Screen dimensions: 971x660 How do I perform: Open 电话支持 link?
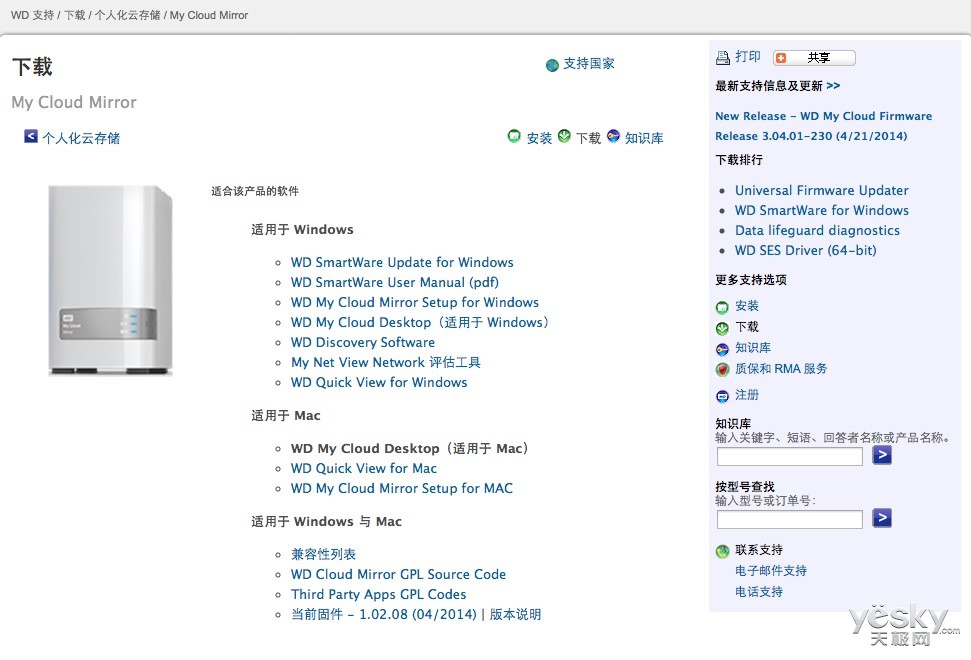point(759,592)
